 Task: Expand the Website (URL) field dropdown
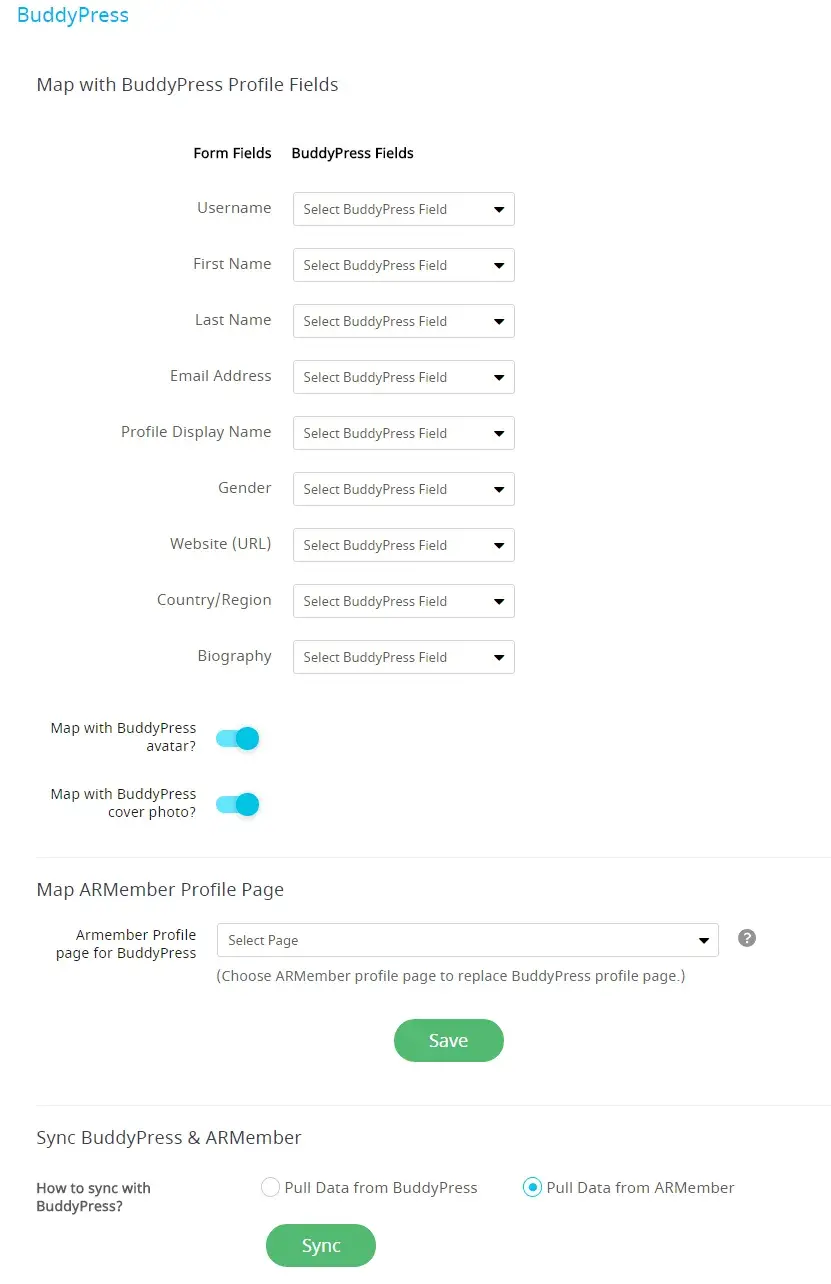point(403,545)
